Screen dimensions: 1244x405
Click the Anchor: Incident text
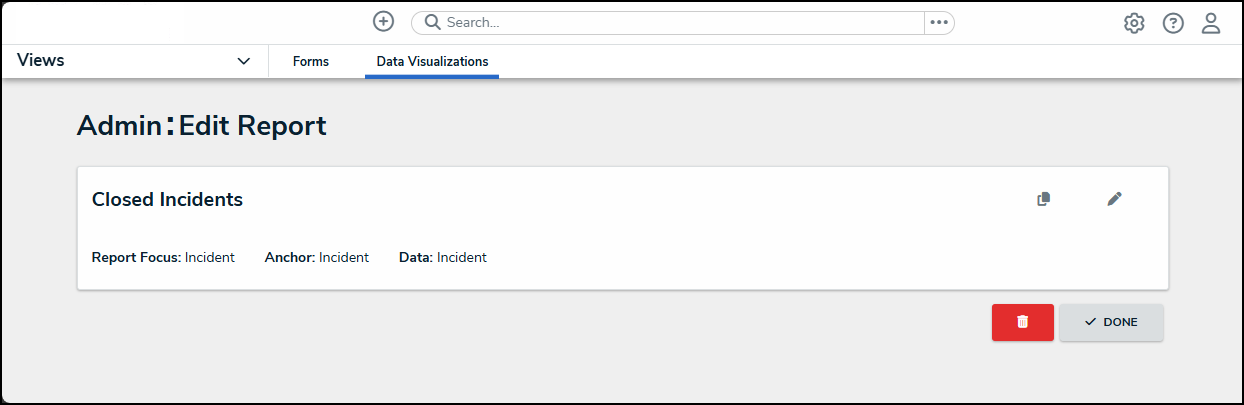pyautogui.click(x=317, y=258)
